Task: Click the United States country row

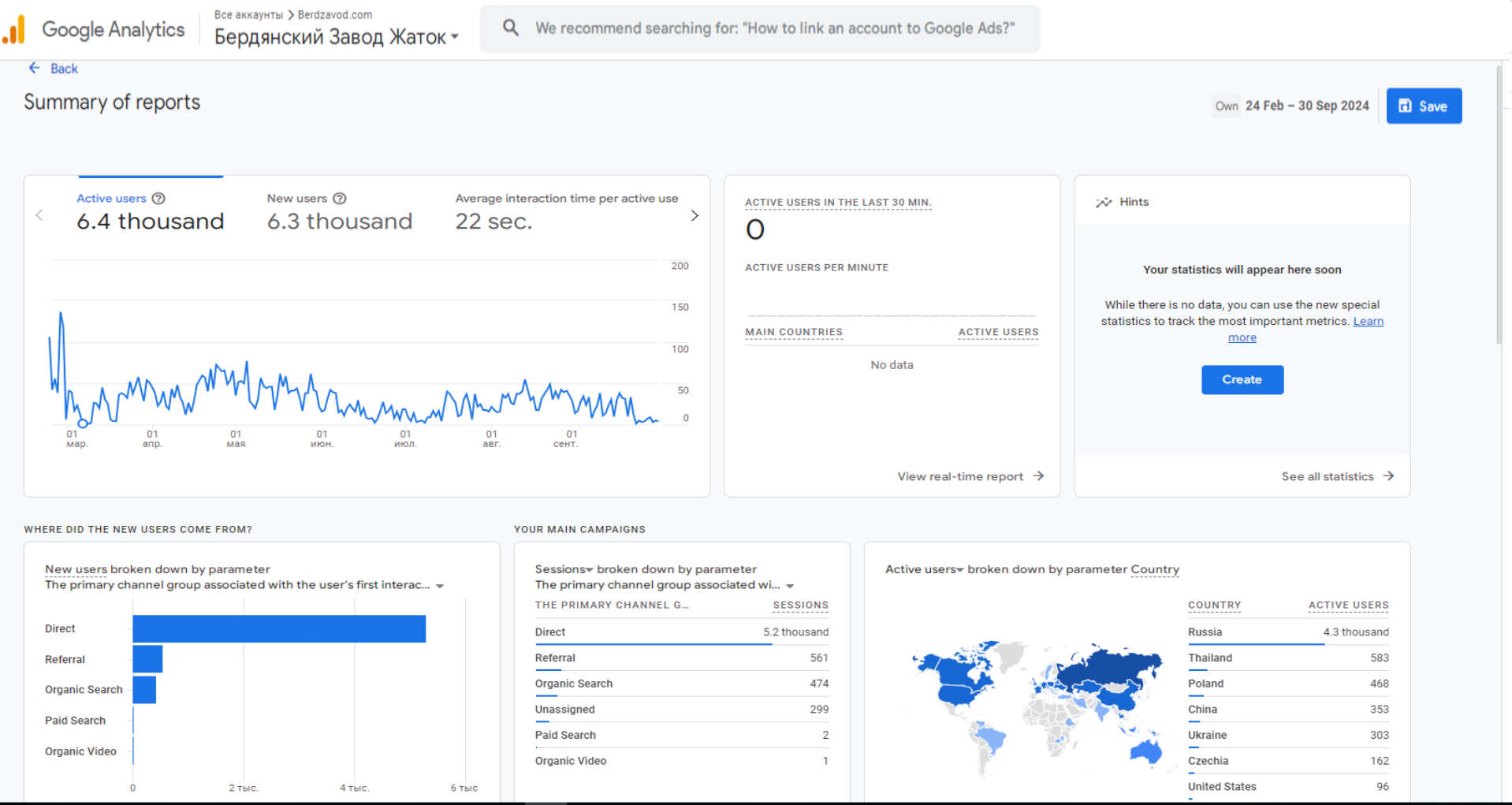Action: [1288, 787]
